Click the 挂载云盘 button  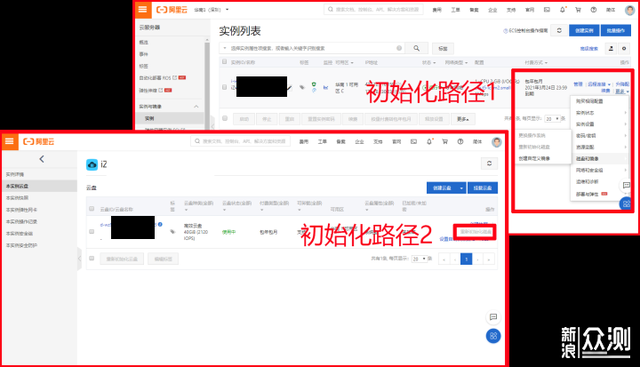point(482,188)
